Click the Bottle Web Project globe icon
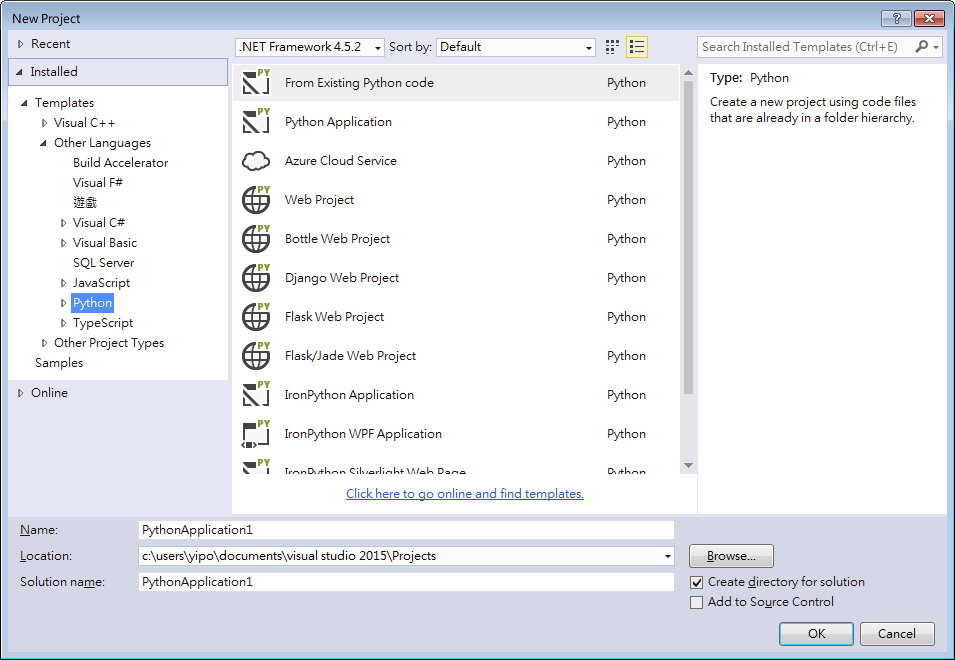This screenshot has width=955, height=660. click(256, 238)
